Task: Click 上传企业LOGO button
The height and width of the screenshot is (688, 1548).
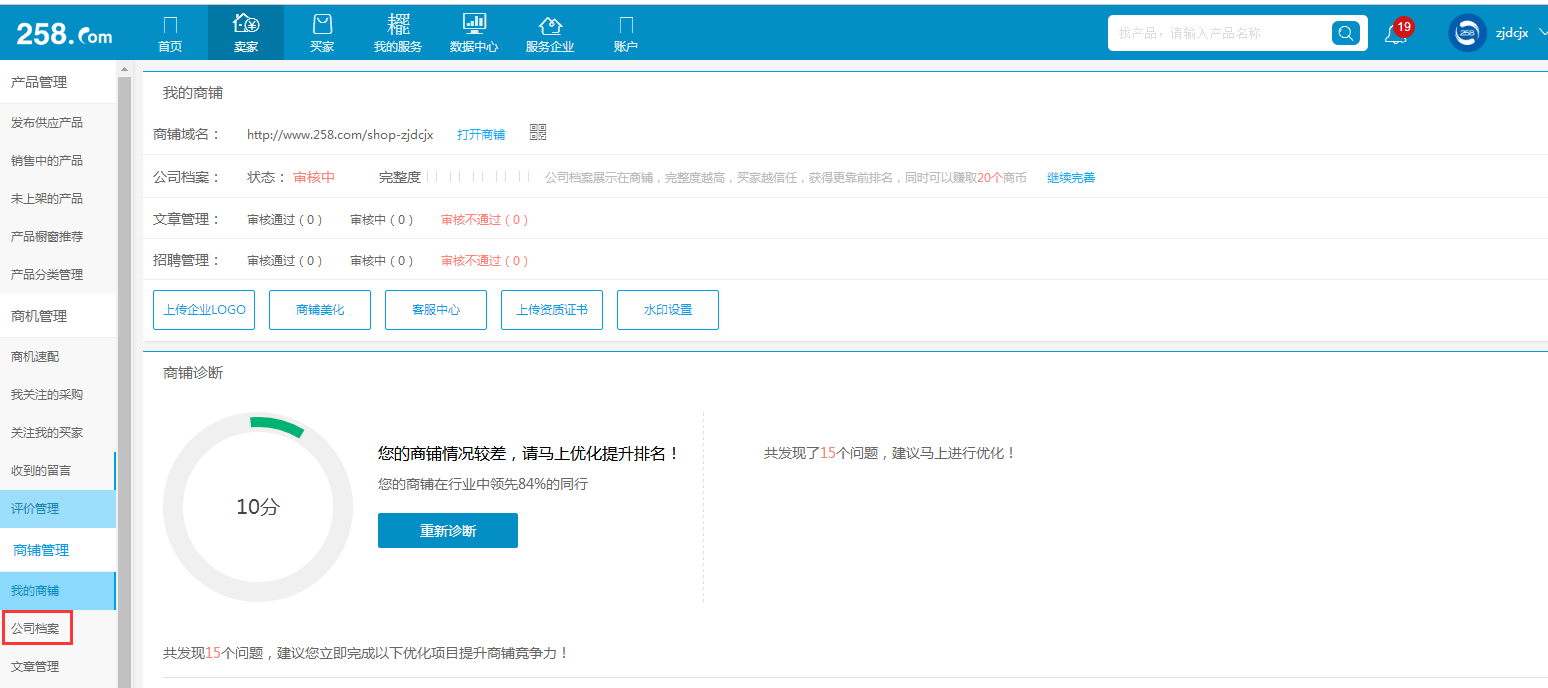Action: coord(204,310)
